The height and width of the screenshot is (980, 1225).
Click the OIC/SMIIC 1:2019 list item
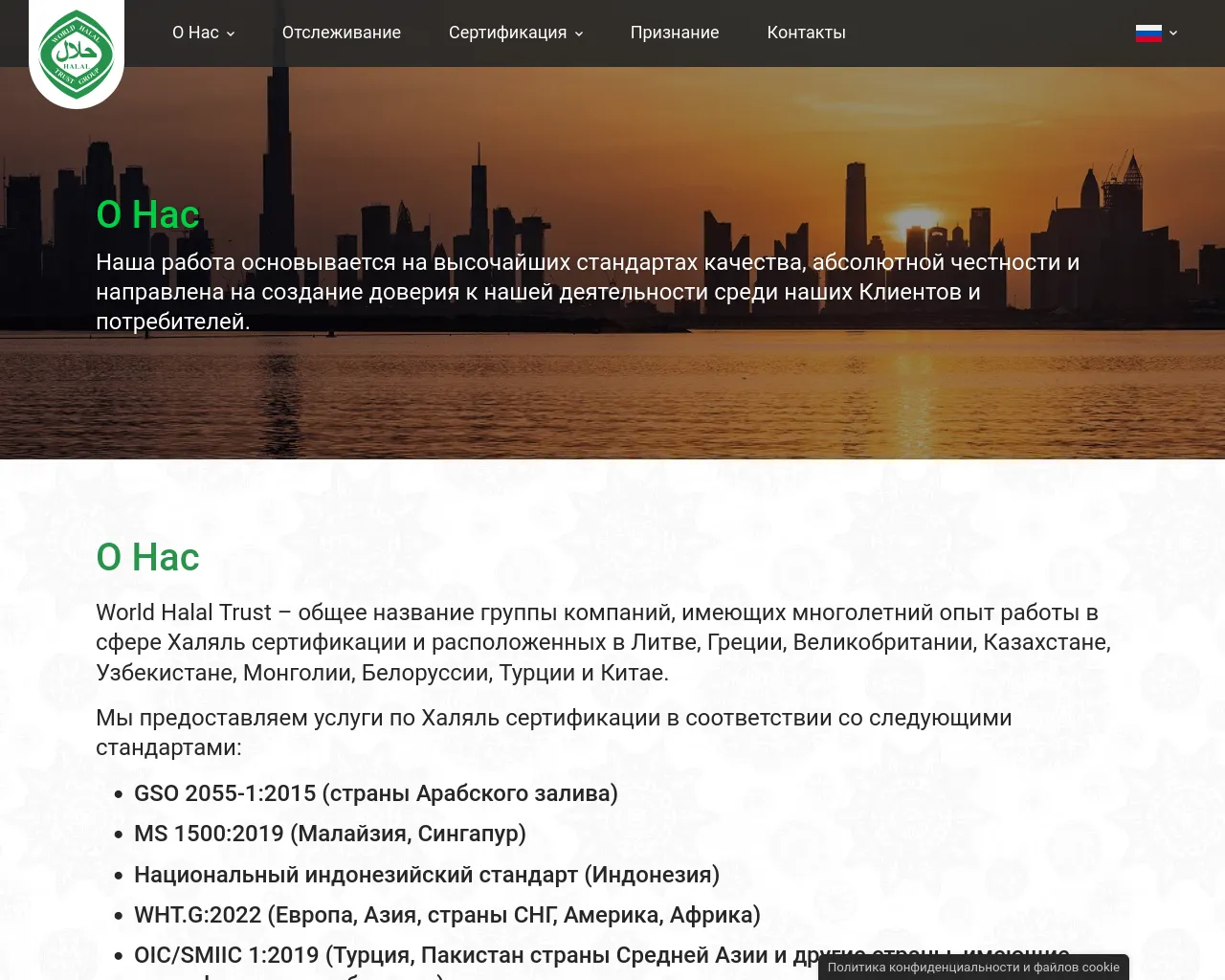point(602,961)
